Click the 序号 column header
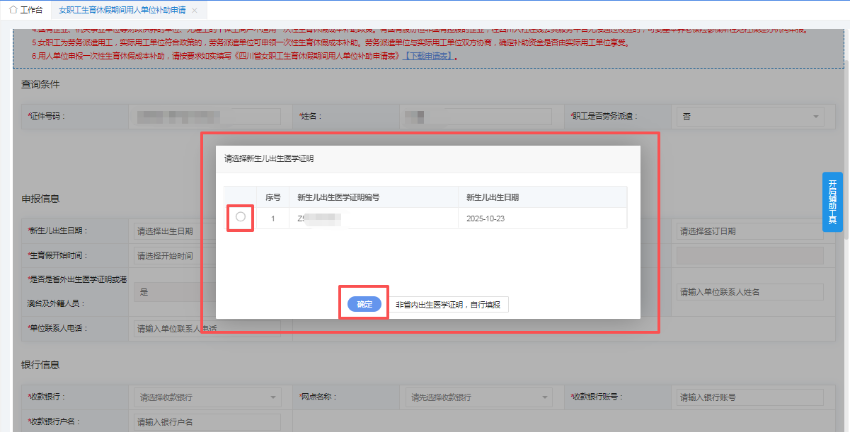 [273, 198]
